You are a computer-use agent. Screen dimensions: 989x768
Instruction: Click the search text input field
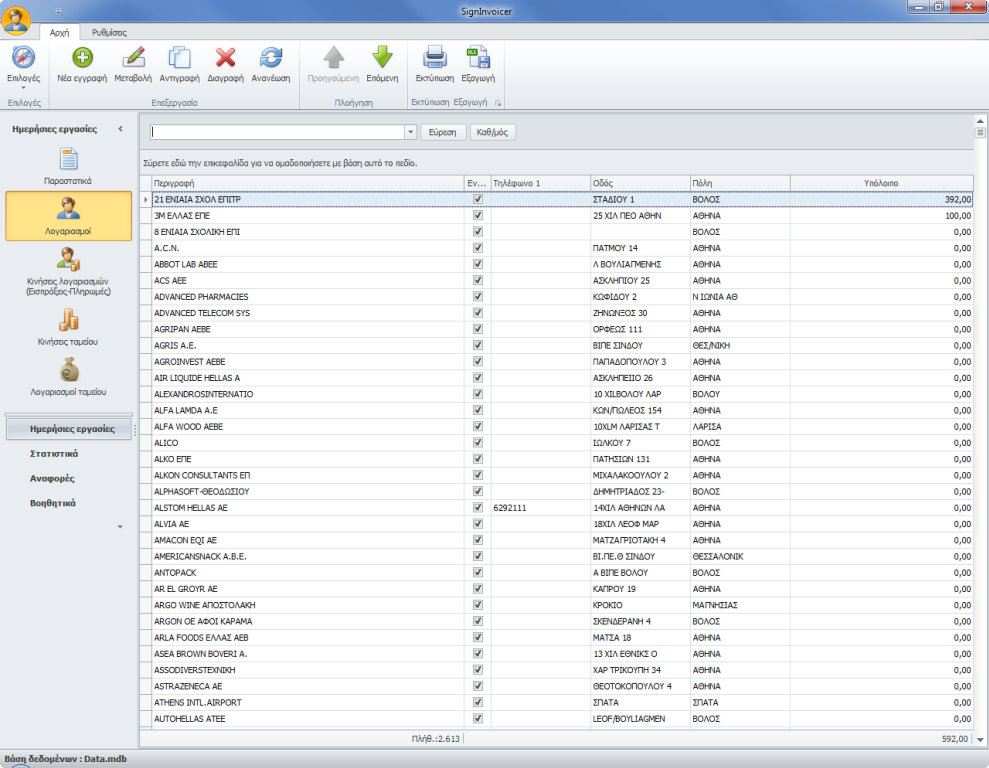coord(278,132)
